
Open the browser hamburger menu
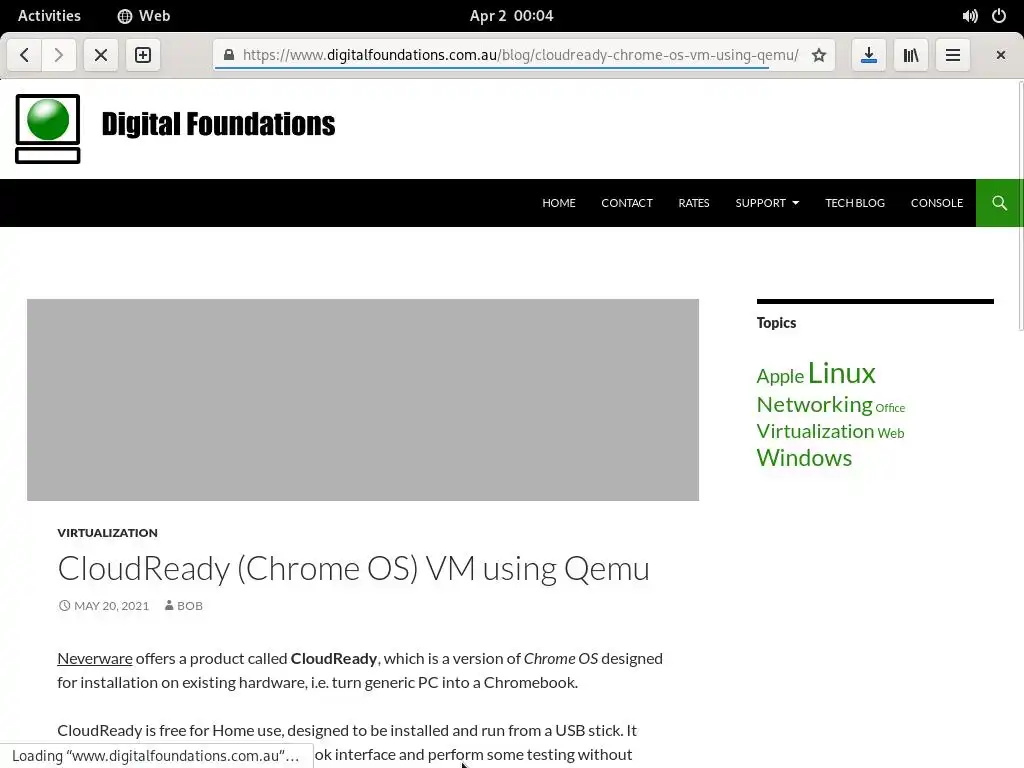[x=953, y=55]
